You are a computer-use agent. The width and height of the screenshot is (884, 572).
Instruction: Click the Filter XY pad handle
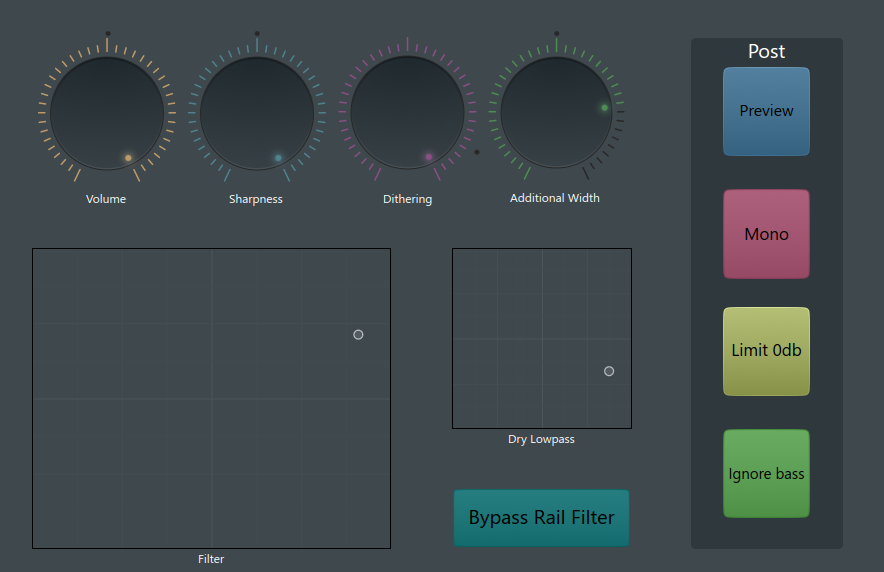click(x=358, y=335)
